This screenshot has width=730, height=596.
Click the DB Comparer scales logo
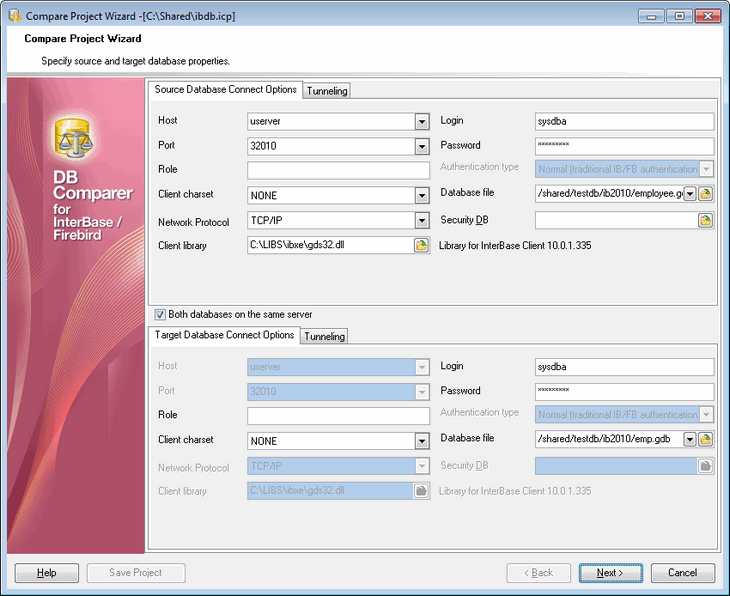pyautogui.click(x=74, y=137)
